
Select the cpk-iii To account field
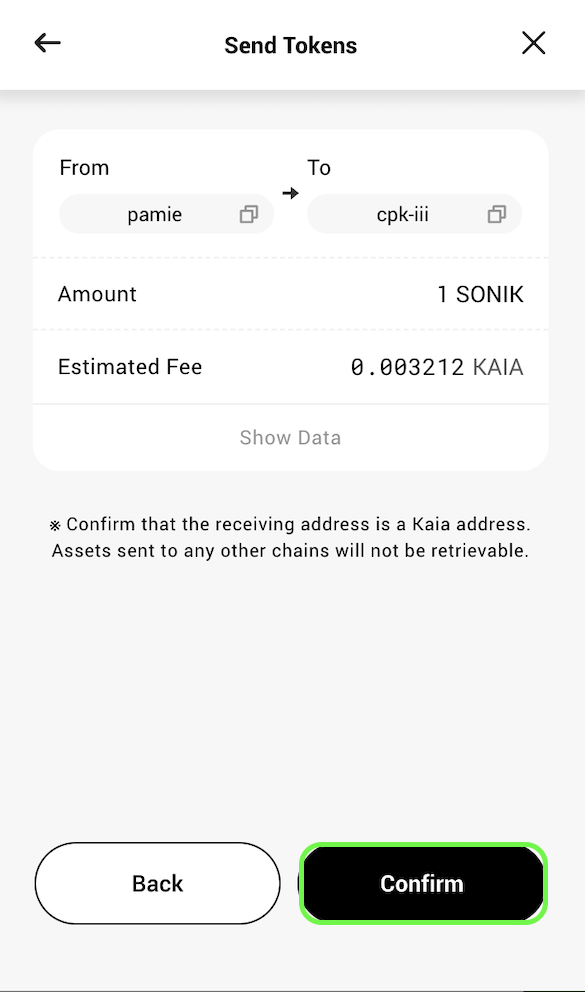coord(414,214)
